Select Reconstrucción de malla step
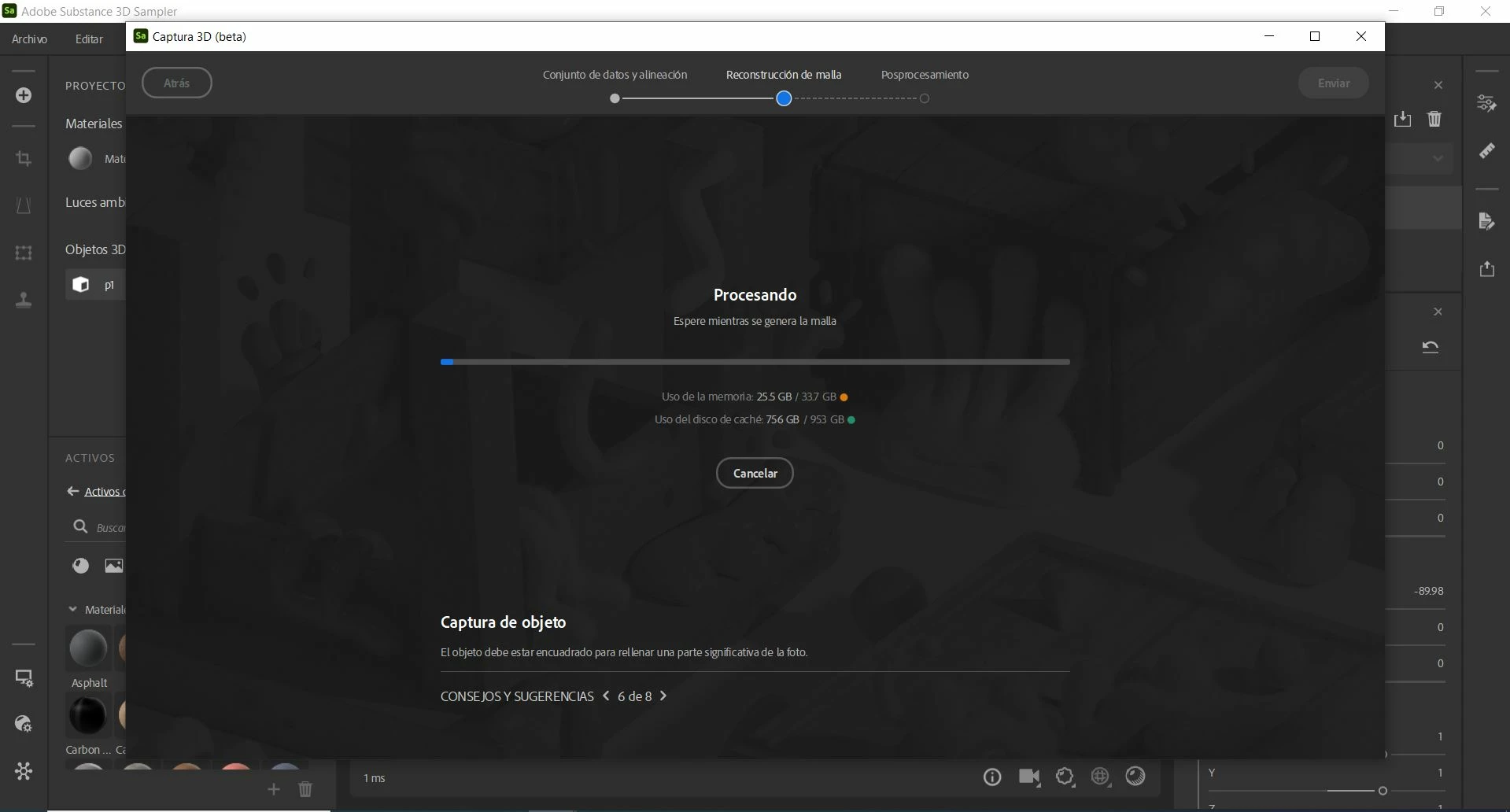Screen dimensions: 1510x812 coord(784,75)
